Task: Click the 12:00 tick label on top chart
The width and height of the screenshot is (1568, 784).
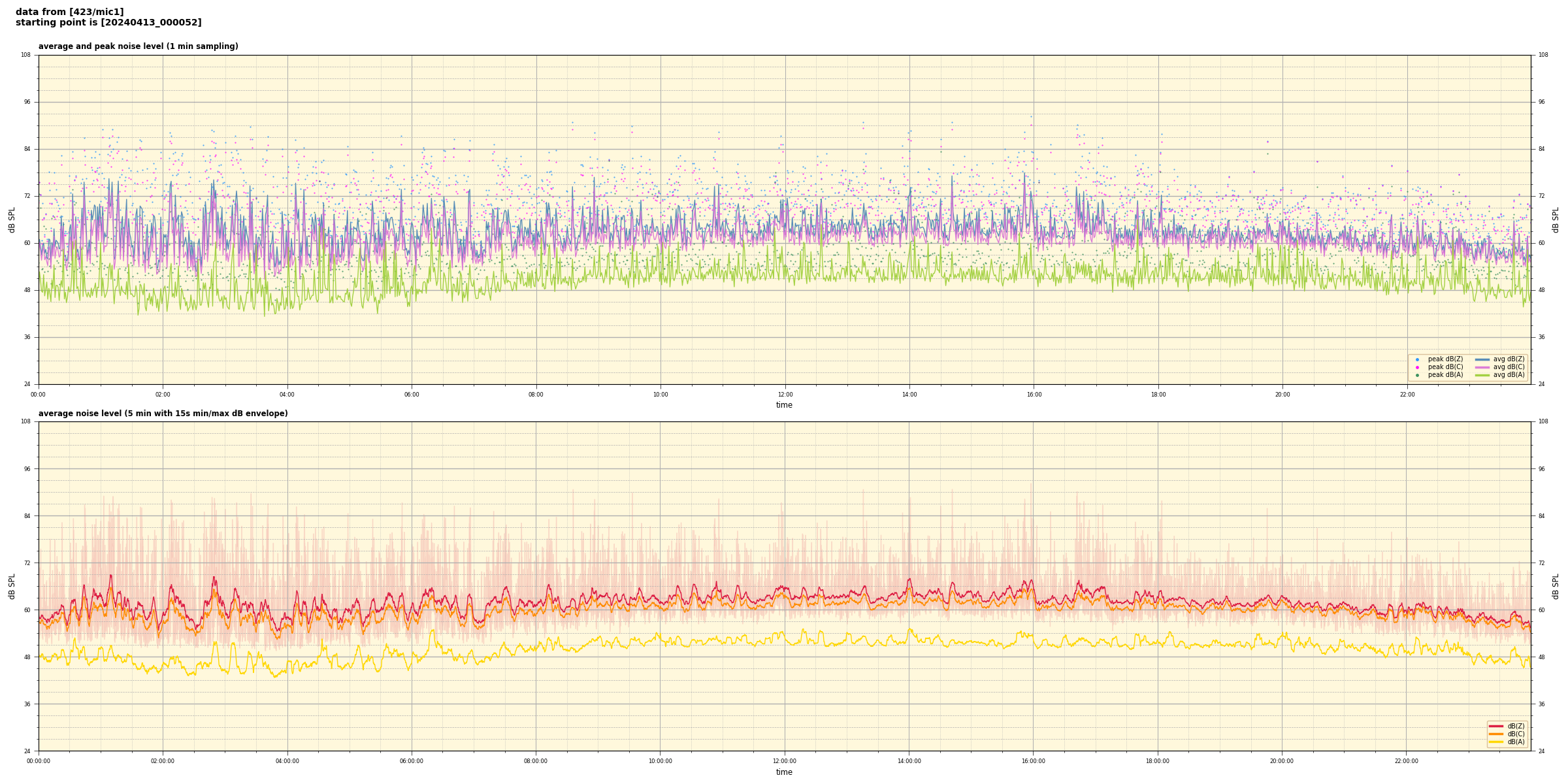Action: (x=785, y=395)
